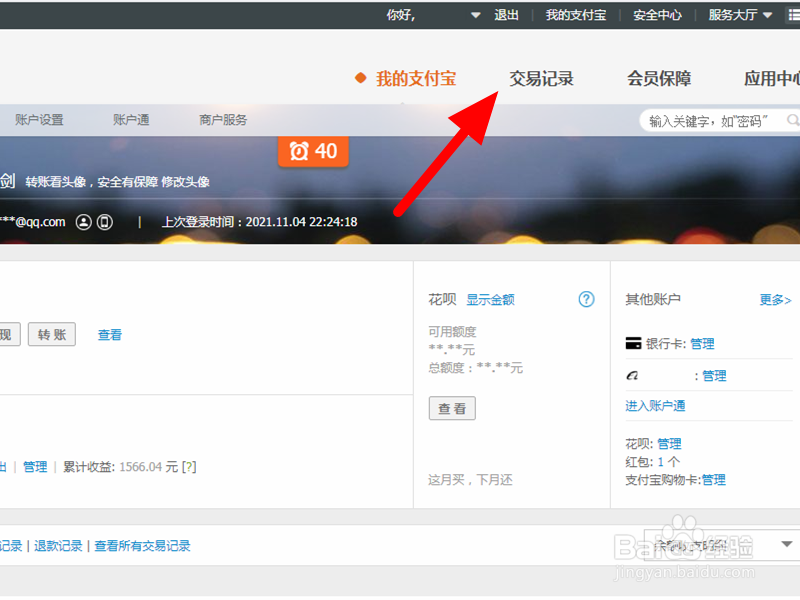Click 管理 link before 累计收益
Image resolution: width=800 pixels, height=600 pixels.
coord(35,466)
